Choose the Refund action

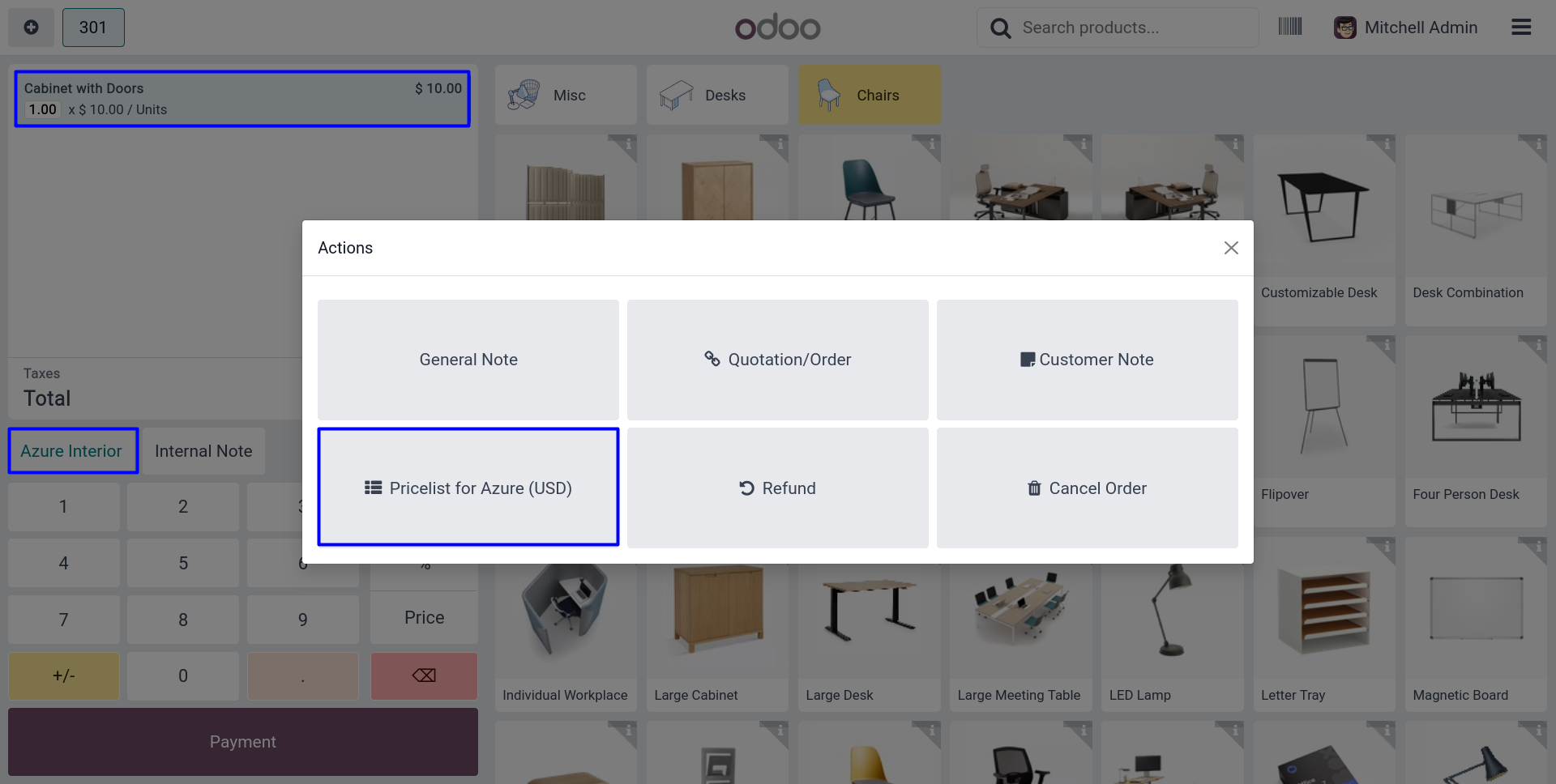pos(777,488)
